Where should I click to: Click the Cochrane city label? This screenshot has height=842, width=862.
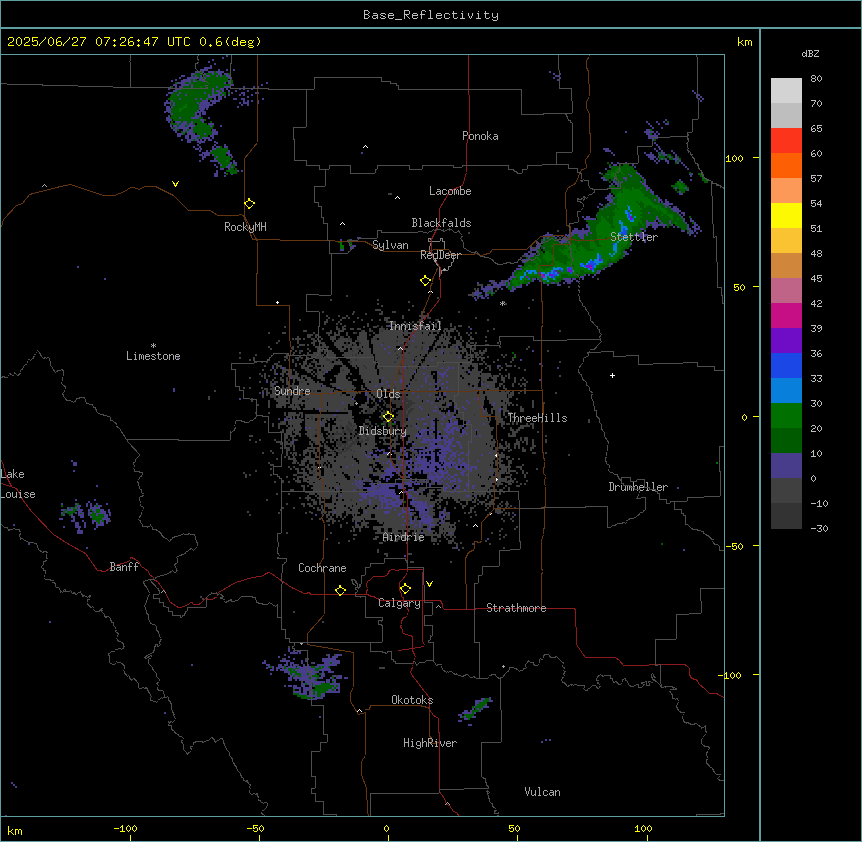tap(322, 568)
